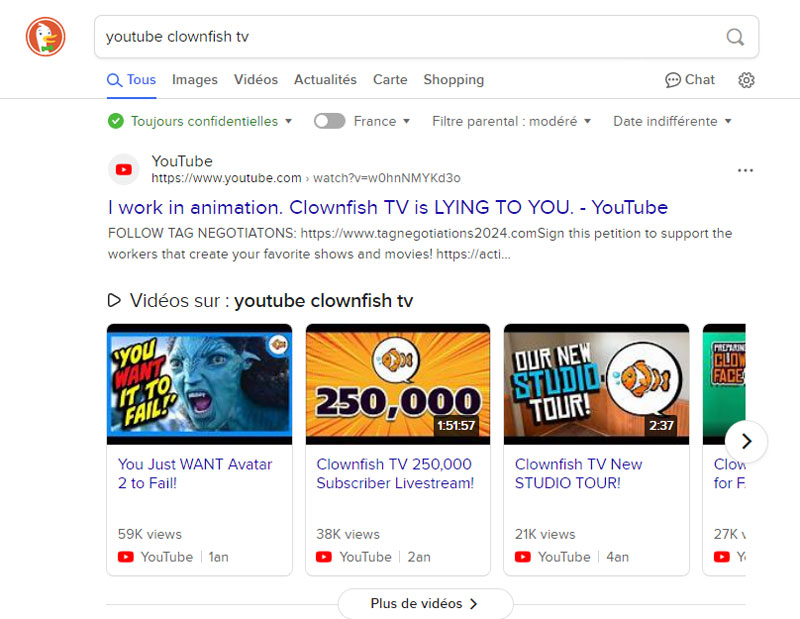Click '21K views' text
800x619 pixels.
click(x=545, y=534)
